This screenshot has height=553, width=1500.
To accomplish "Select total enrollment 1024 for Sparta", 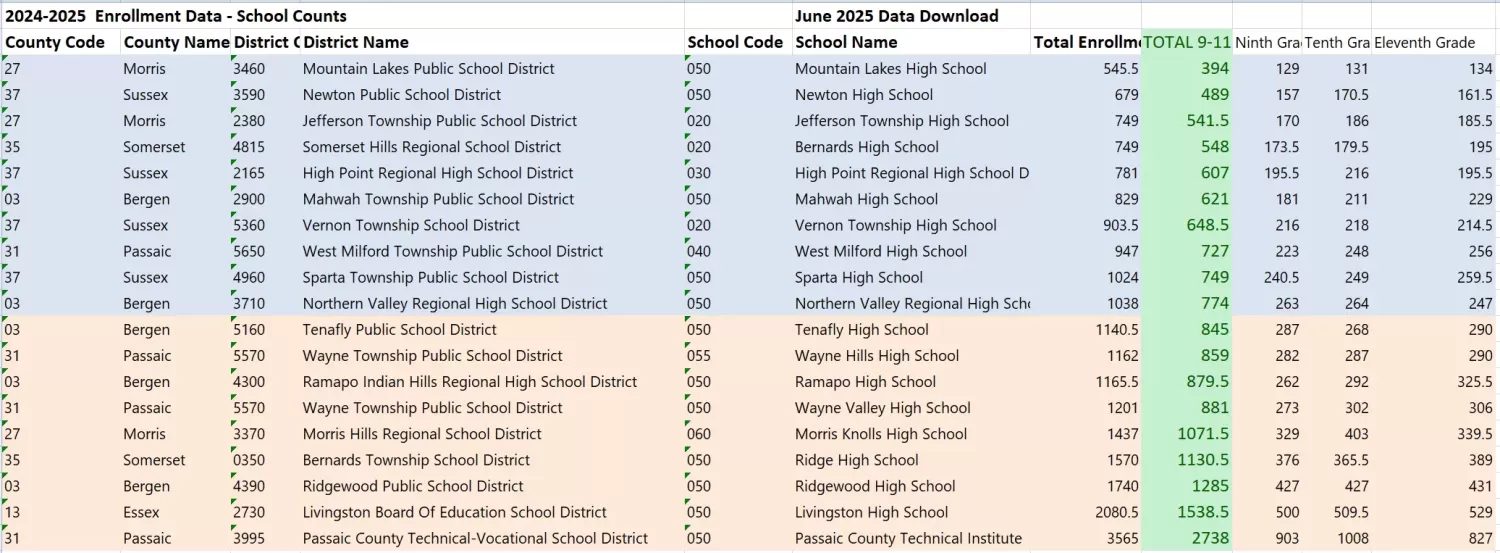I will 1086,277.
